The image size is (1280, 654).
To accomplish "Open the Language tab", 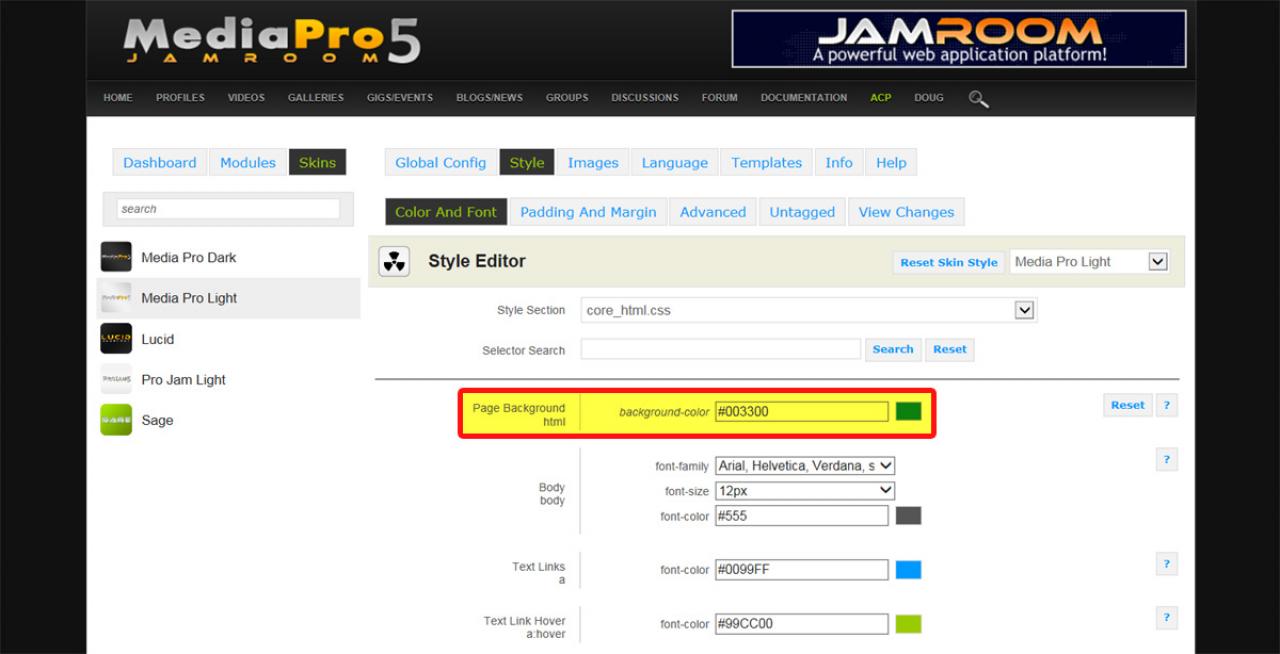I will [675, 163].
